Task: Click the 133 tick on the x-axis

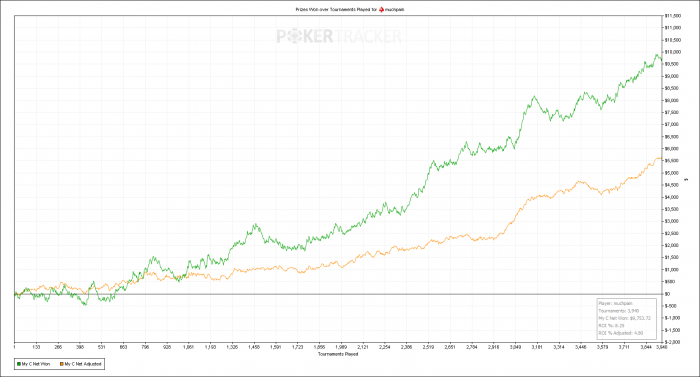Action: (36, 347)
